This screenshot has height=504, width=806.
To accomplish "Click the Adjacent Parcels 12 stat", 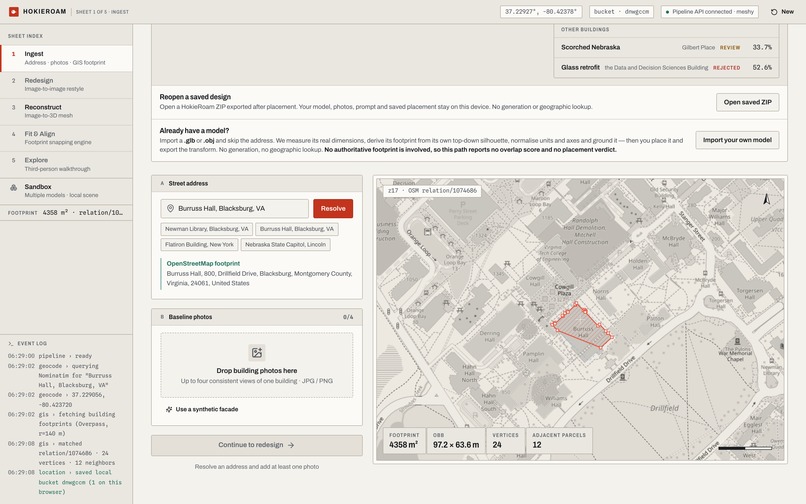I will coord(559,440).
